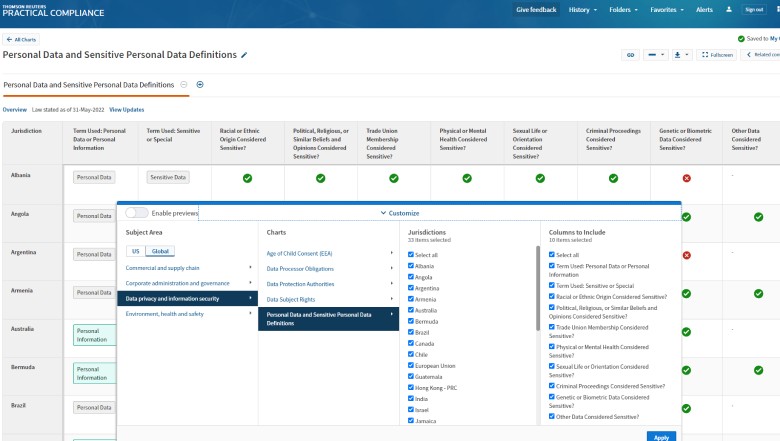Screen dimensions: 780x441
Task: Click the download icon in chart toolbar
Action: click(x=677, y=55)
